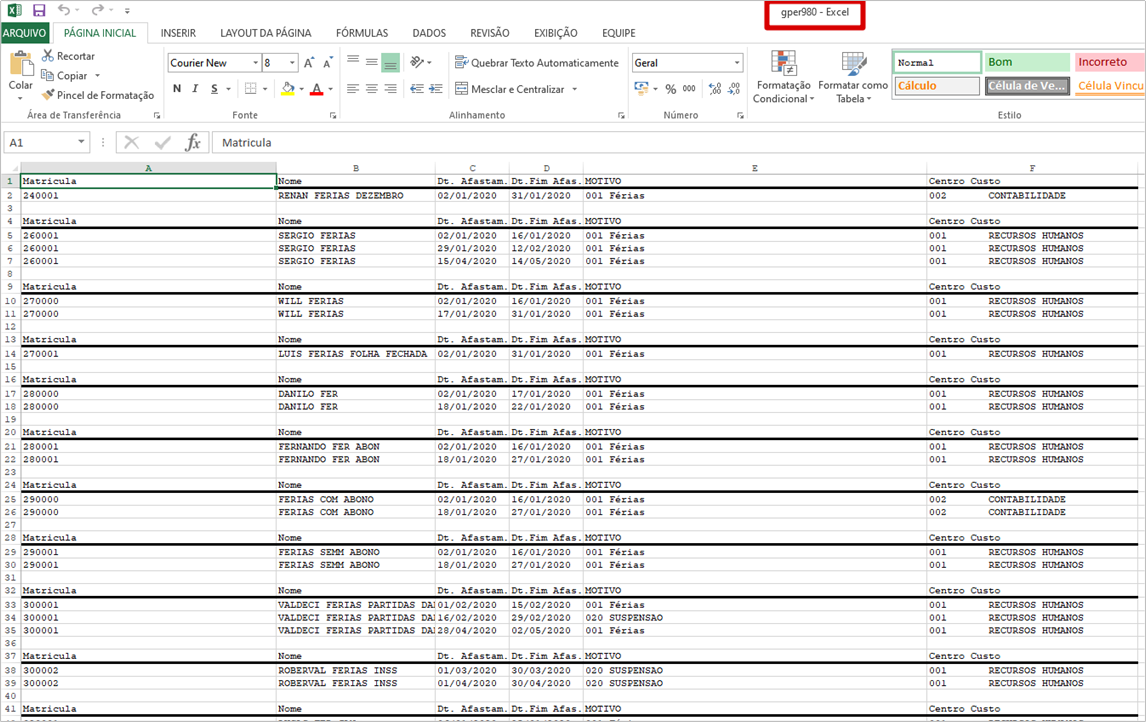Select column E header
The width and height of the screenshot is (1146, 722).
pos(755,168)
